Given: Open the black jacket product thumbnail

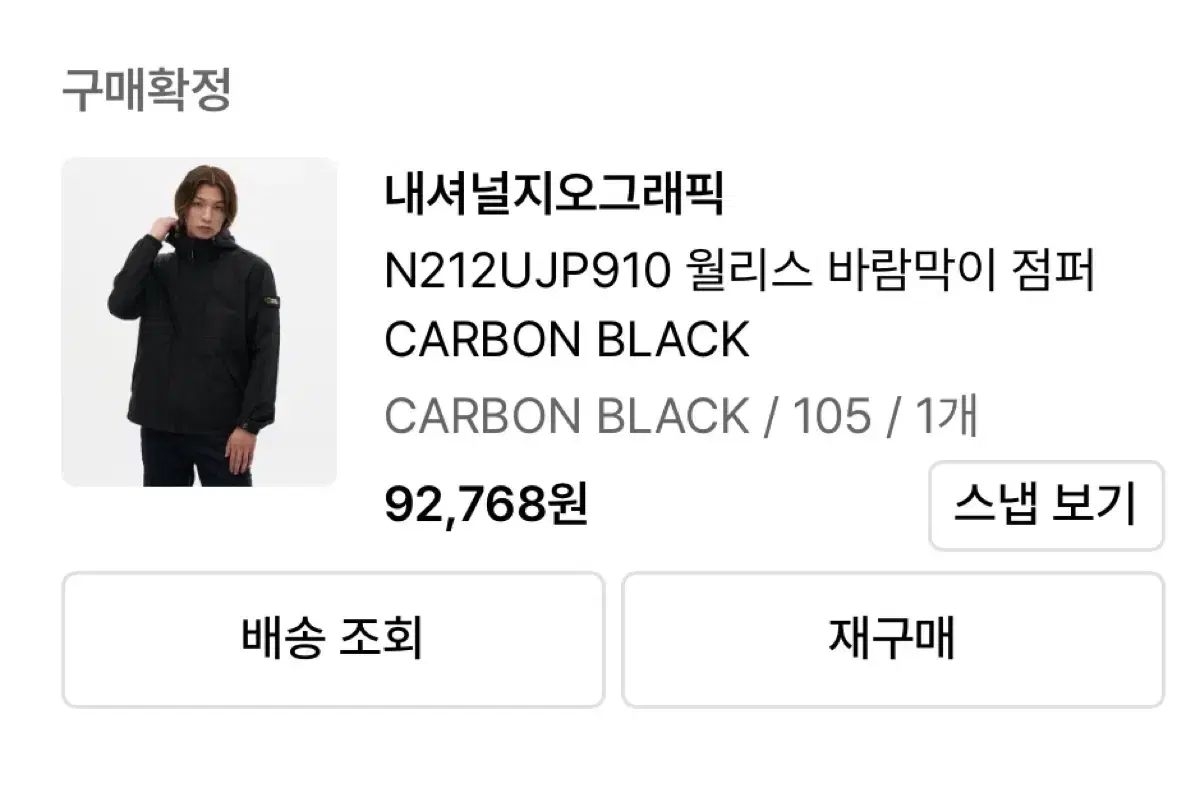Looking at the screenshot, I should [x=199, y=322].
